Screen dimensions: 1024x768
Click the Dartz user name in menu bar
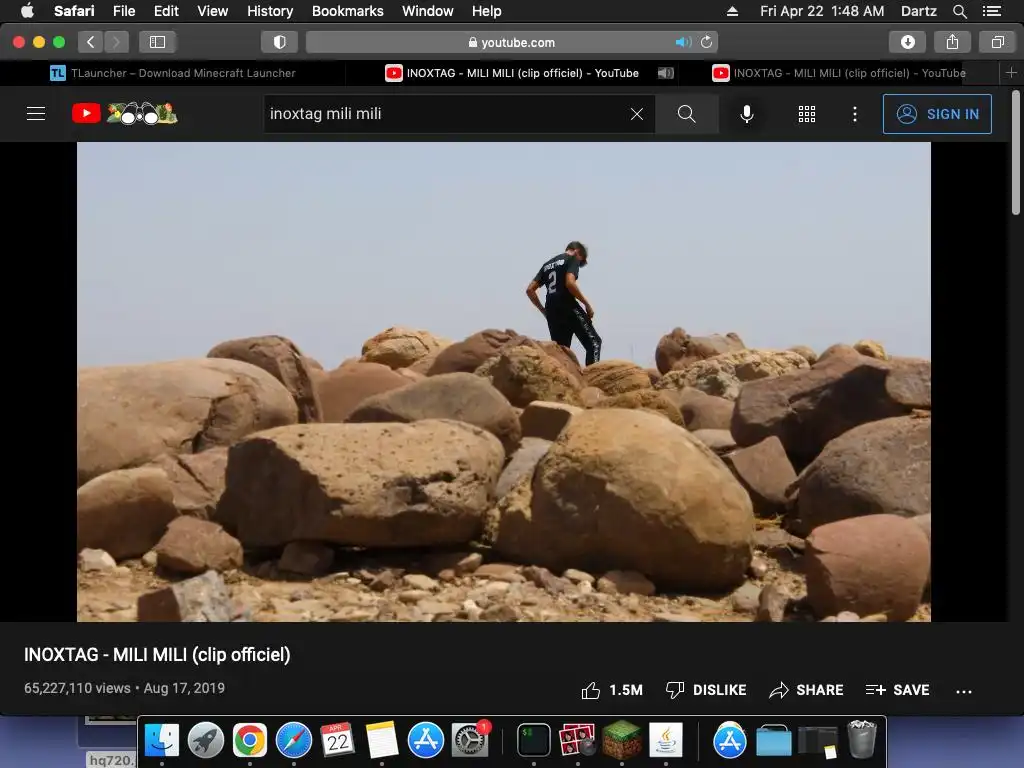[x=918, y=11]
